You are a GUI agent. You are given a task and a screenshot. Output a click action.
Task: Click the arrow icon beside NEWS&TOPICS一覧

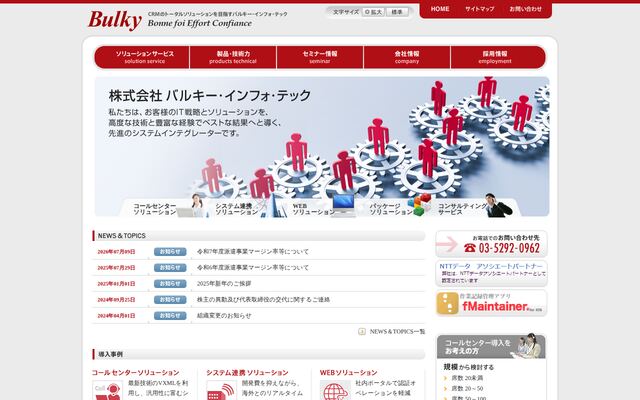click(362, 331)
